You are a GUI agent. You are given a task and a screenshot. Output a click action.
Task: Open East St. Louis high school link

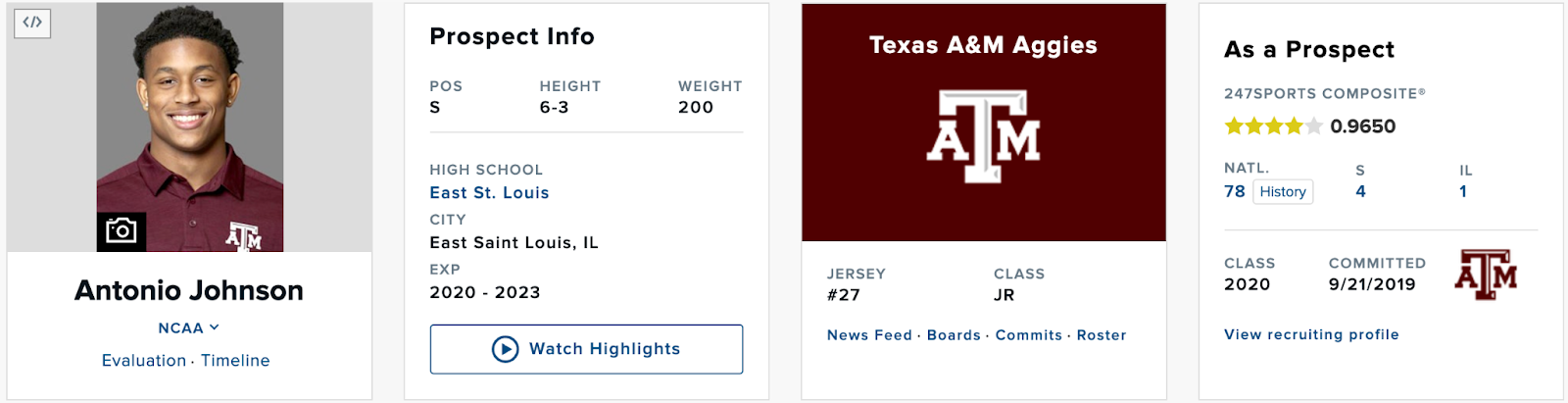tap(489, 193)
